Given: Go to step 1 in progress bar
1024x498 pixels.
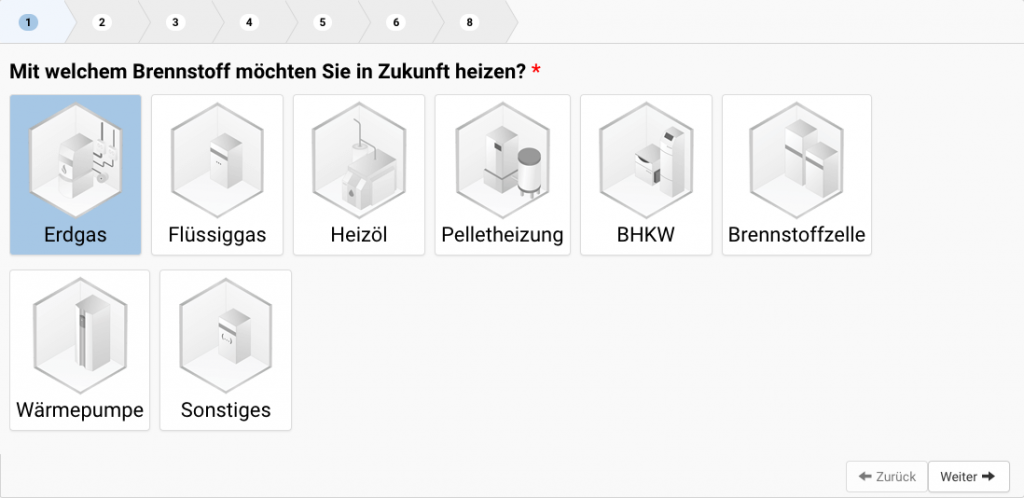Looking at the screenshot, I should pos(29,21).
